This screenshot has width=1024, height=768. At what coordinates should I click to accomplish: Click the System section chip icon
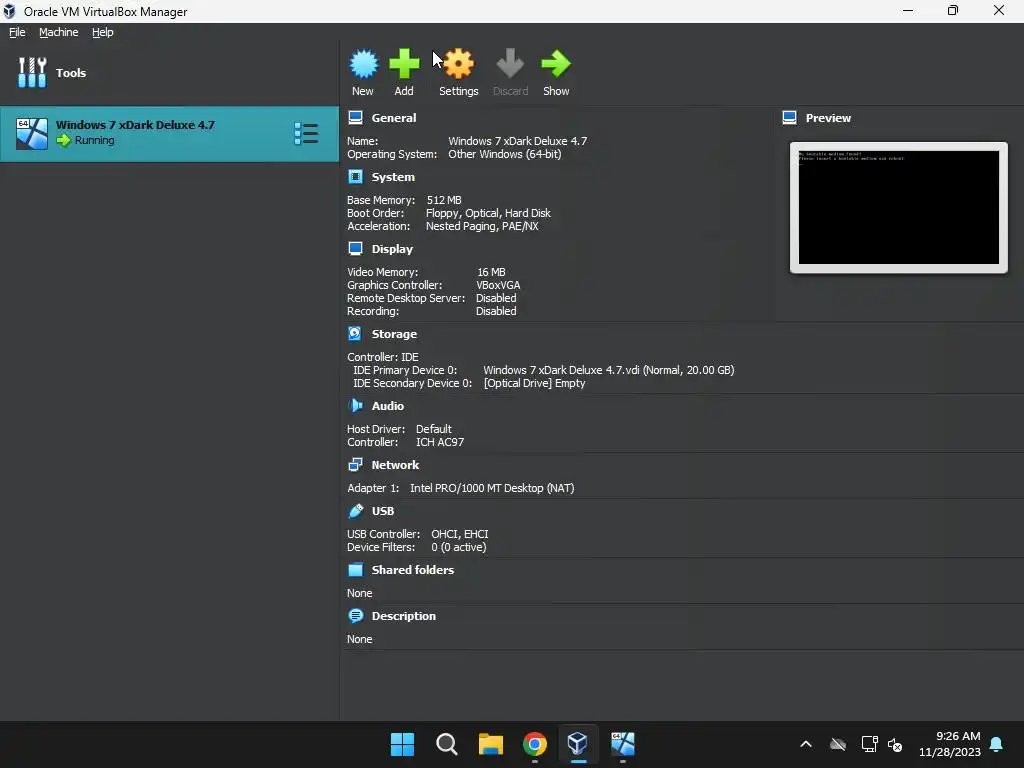click(x=355, y=177)
